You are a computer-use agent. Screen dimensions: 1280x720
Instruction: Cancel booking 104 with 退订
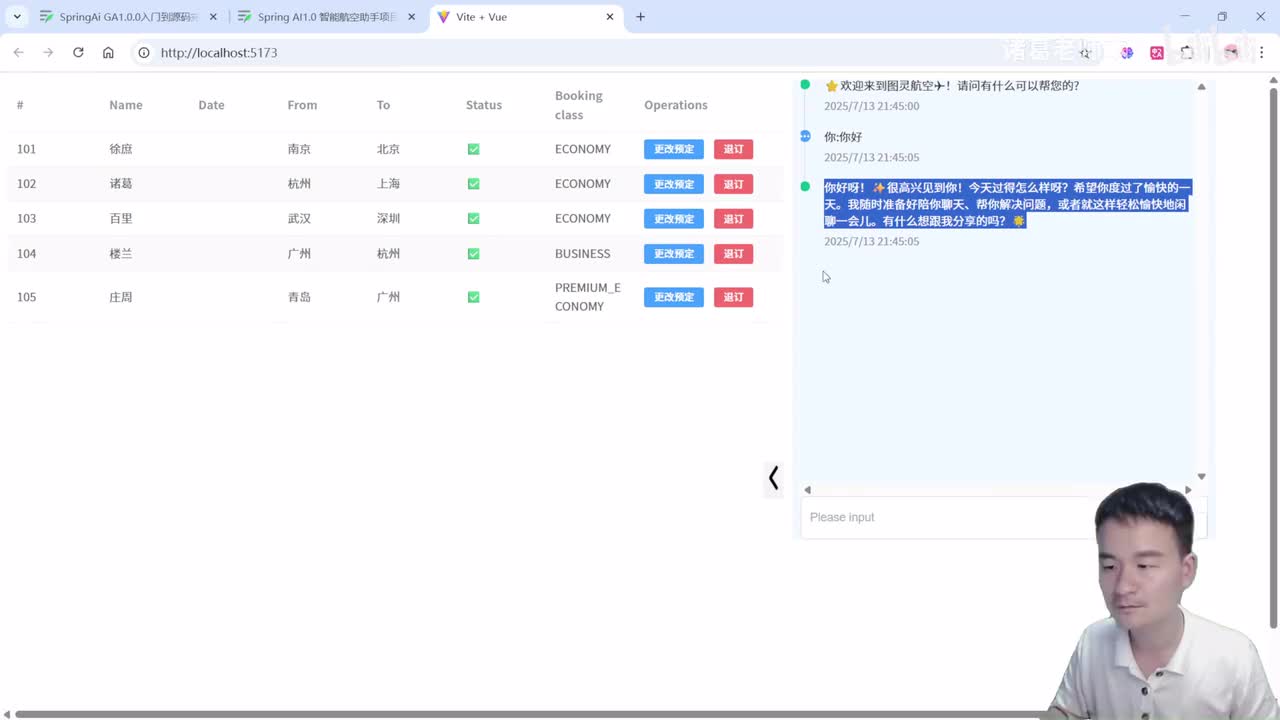(733, 254)
